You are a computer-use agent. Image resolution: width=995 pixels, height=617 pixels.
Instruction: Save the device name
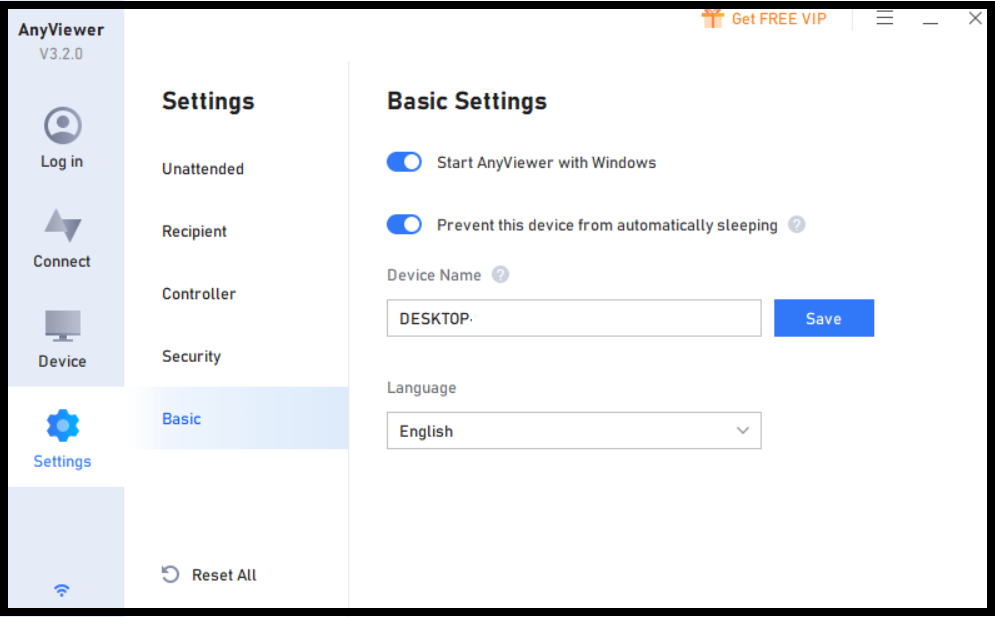(824, 318)
